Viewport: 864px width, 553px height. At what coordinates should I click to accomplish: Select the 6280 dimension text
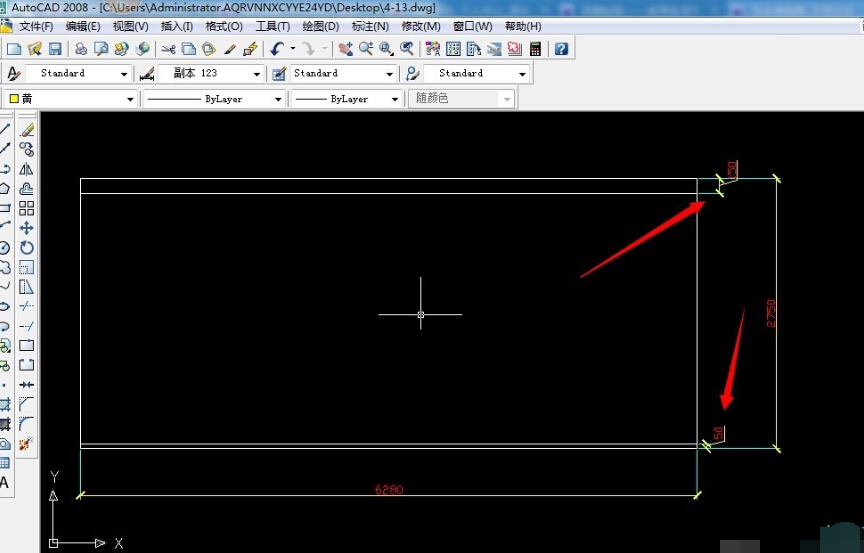click(x=389, y=489)
